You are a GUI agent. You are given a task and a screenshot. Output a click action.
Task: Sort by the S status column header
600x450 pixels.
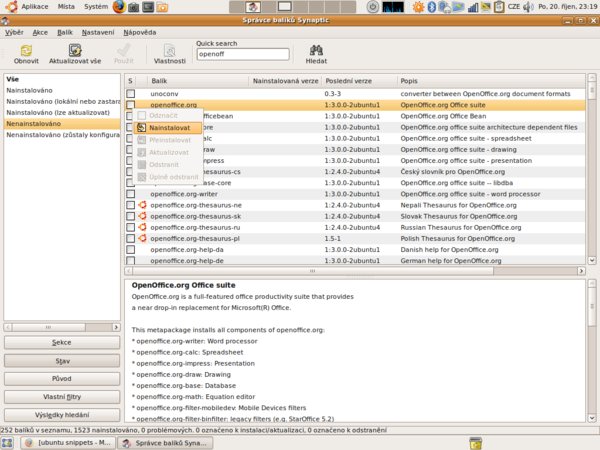[x=130, y=81]
